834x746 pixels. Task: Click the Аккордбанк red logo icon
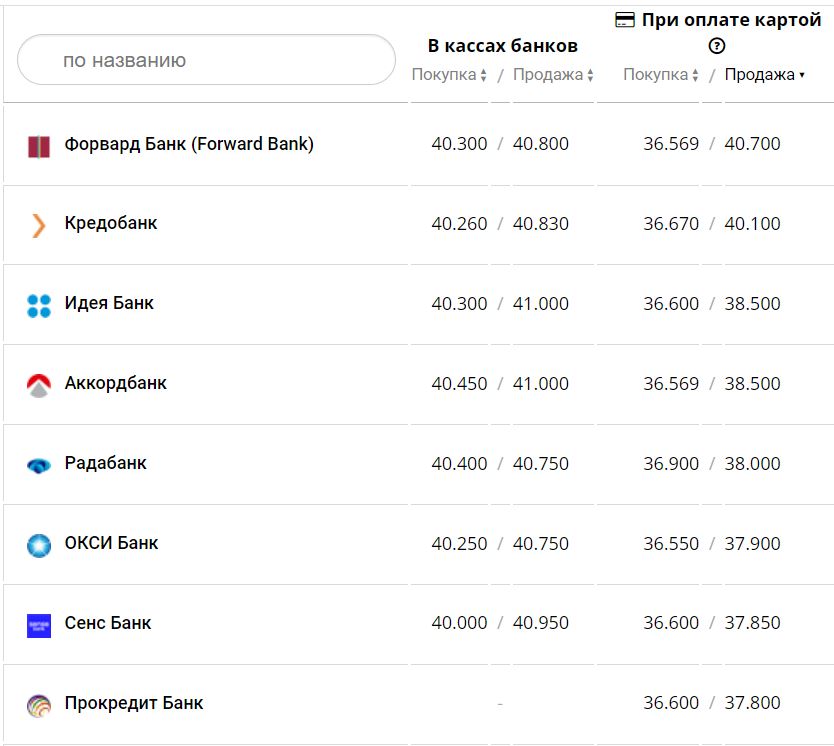[x=38, y=385]
